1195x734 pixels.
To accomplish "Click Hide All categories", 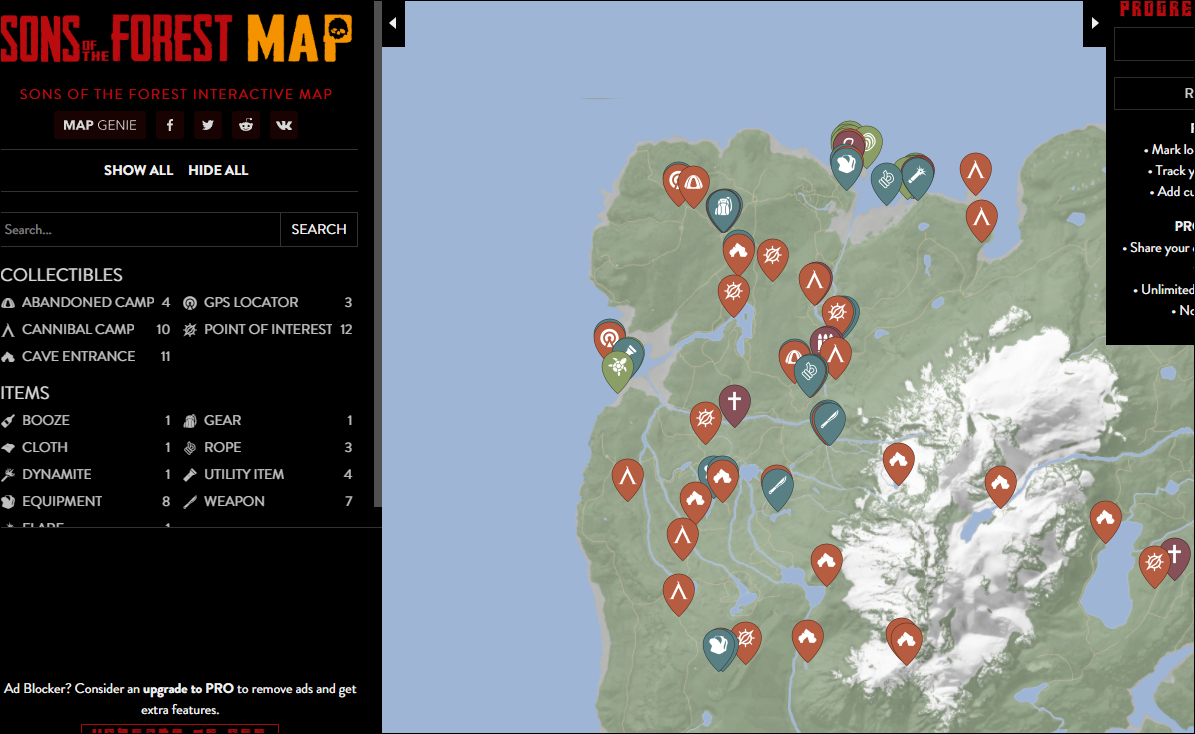I will [218, 170].
